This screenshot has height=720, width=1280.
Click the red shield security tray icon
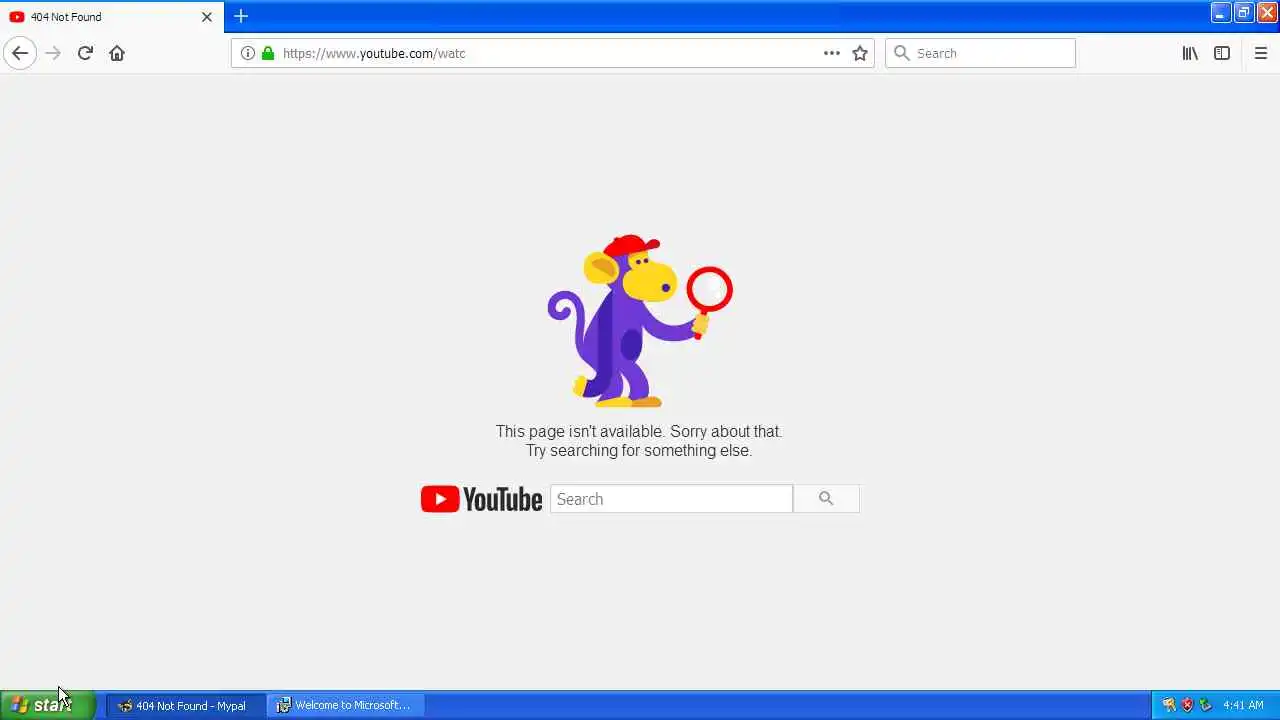tap(1187, 705)
